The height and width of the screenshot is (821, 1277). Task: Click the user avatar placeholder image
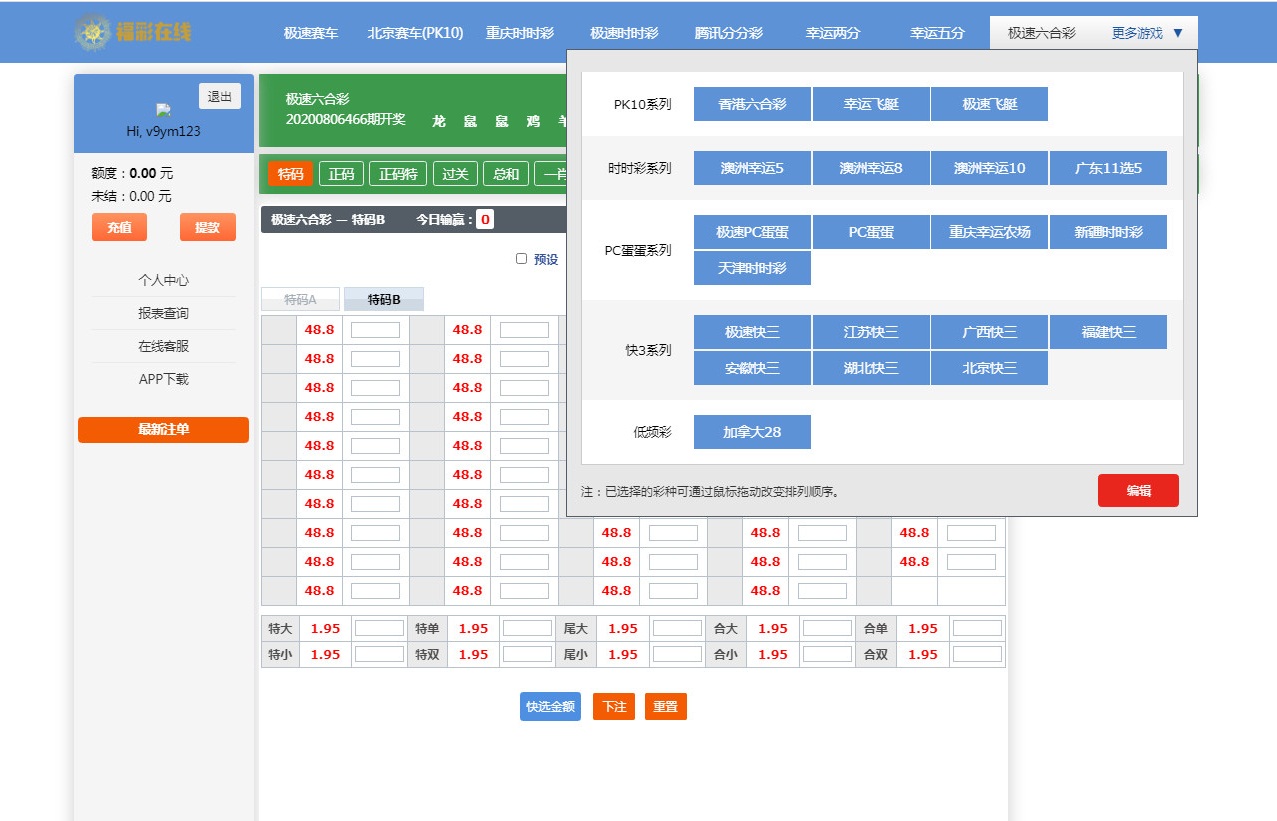[x=161, y=110]
